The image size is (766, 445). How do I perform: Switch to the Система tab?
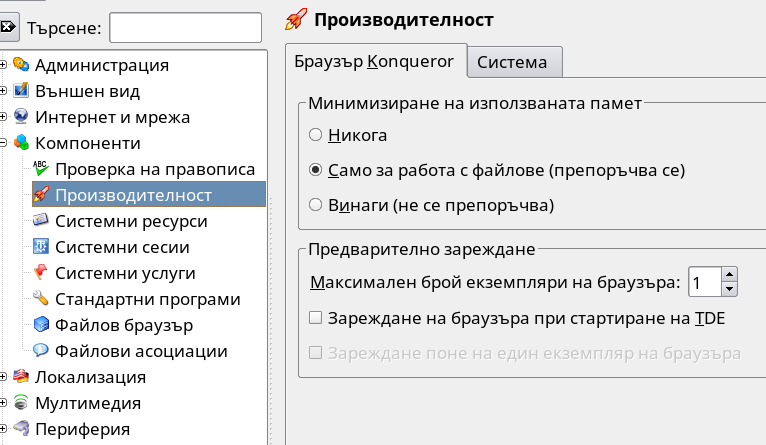click(x=514, y=62)
